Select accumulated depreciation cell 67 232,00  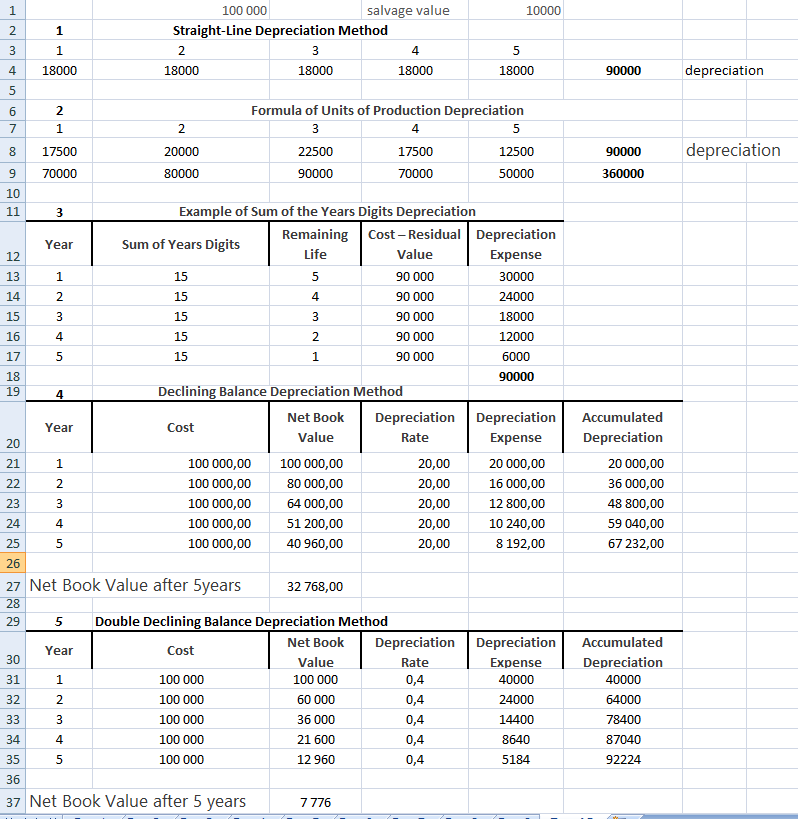(x=635, y=544)
